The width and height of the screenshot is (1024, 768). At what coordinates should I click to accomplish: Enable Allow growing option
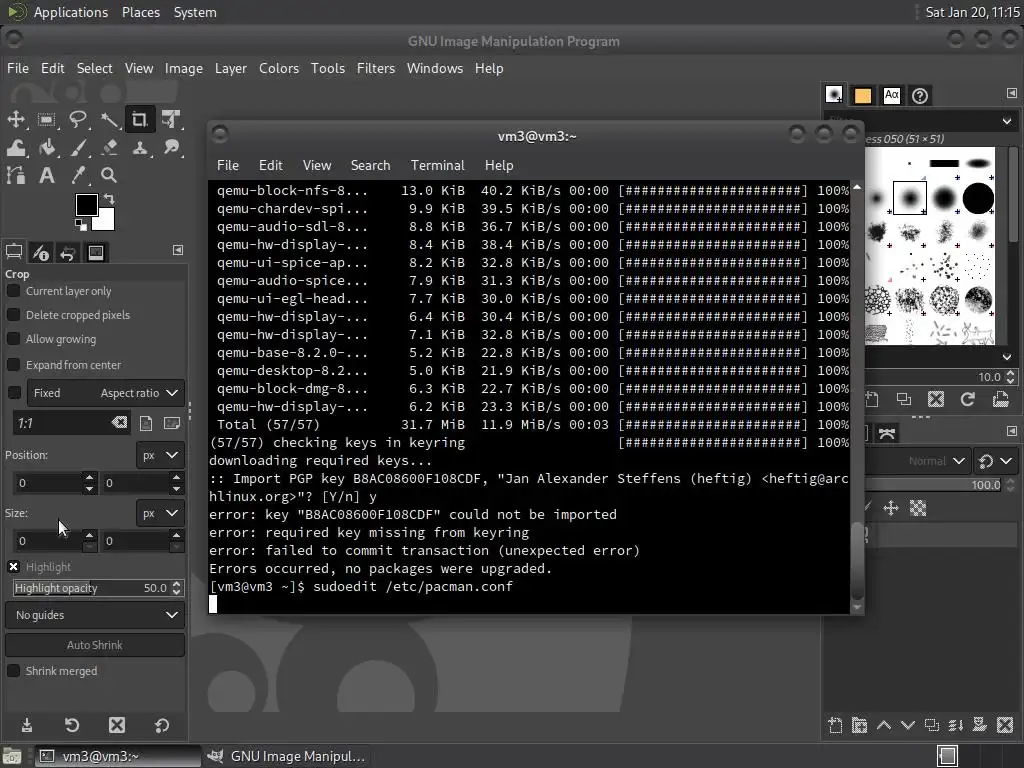click(x=13, y=339)
